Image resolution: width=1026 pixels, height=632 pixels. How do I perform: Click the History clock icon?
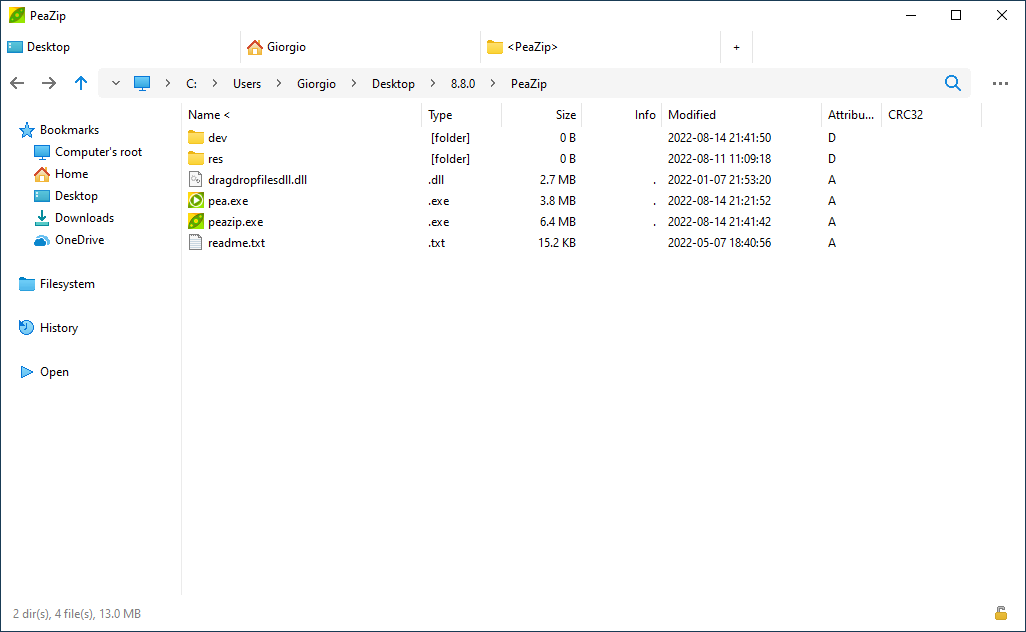coord(26,327)
